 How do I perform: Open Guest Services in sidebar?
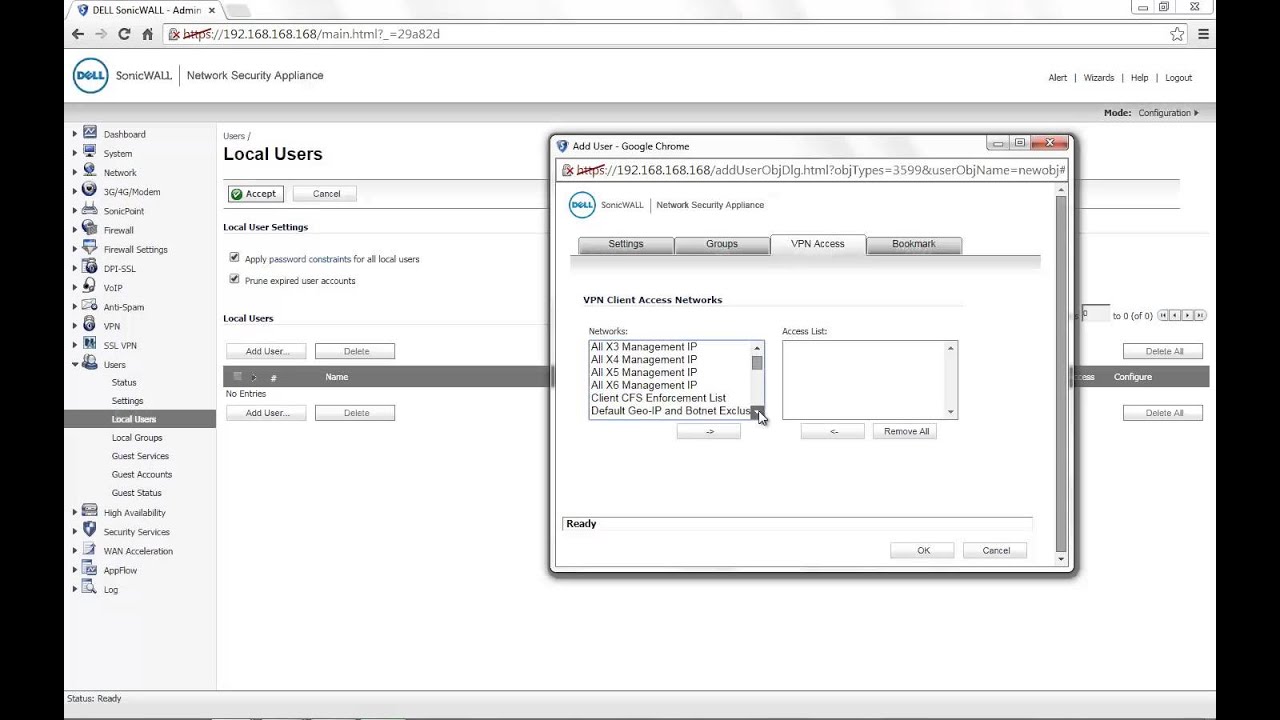click(140, 456)
